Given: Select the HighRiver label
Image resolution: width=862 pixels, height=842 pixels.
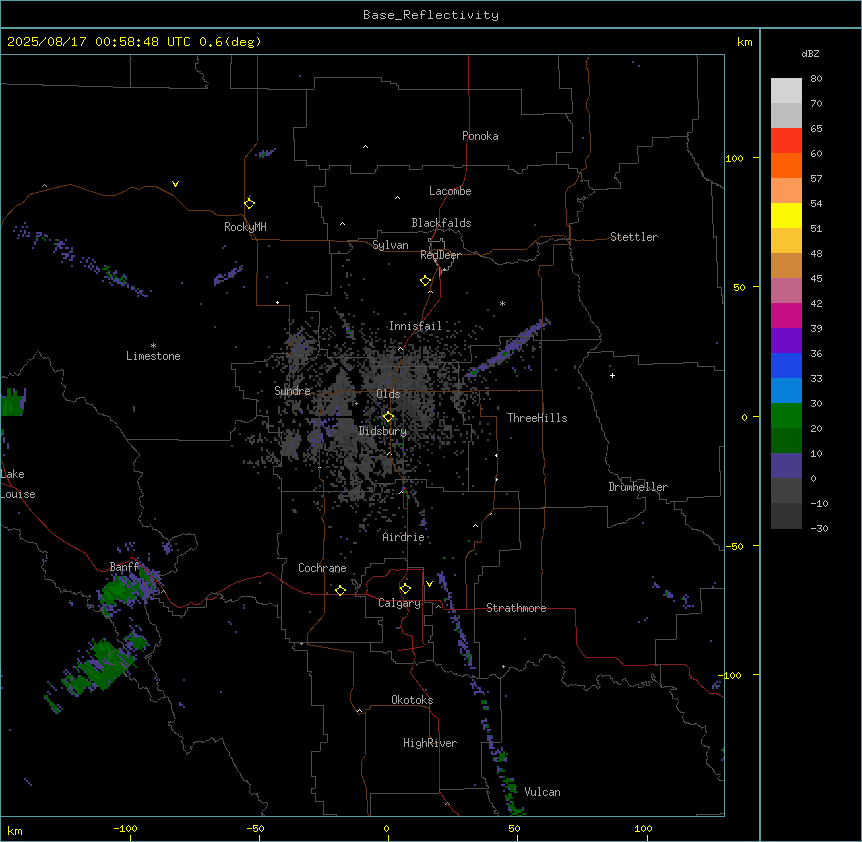Looking at the screenshot, I should click(x=430, y=743).
